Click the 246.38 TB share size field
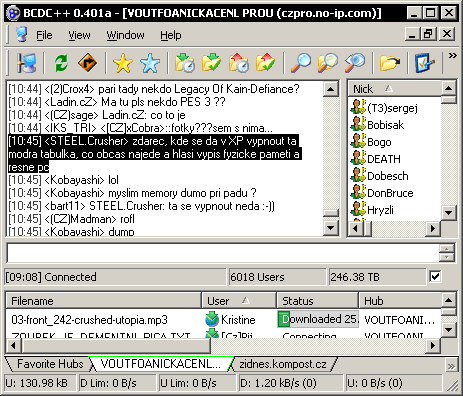Viewport: 463px width, 396px height. tap(377, 277)
